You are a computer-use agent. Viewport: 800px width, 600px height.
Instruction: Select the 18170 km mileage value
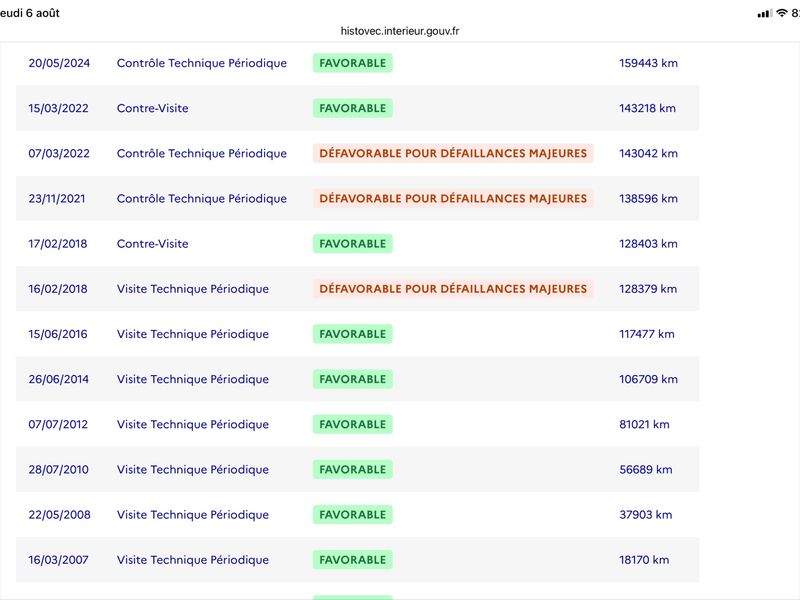(x=644, y=560)
